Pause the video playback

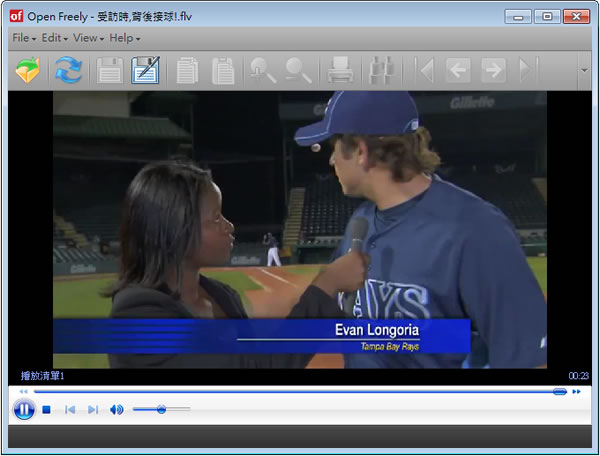tap(24, 409)
